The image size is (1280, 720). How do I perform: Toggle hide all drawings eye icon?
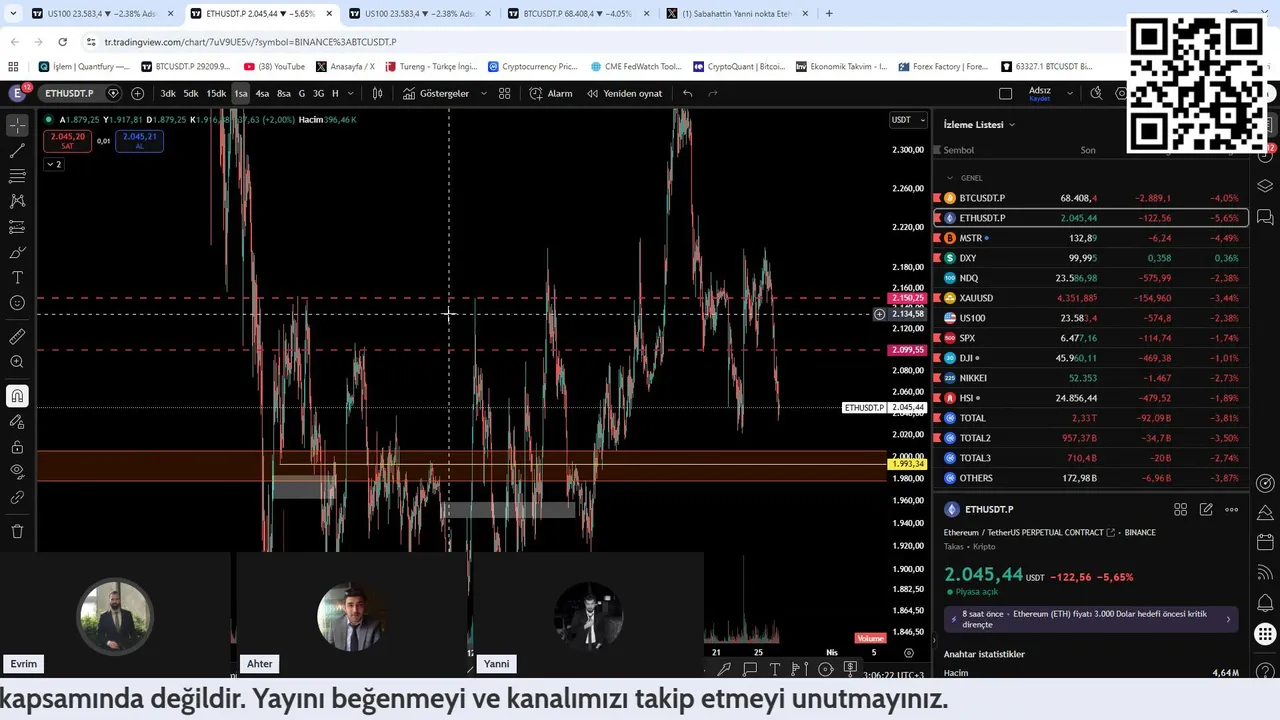point(17,471)
